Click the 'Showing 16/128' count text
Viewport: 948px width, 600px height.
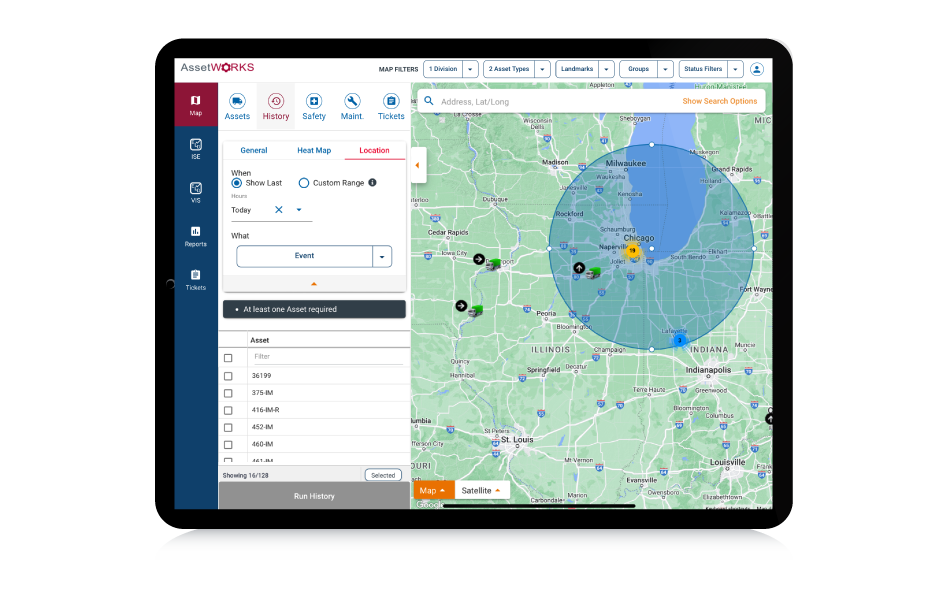[x=245, y=475]
